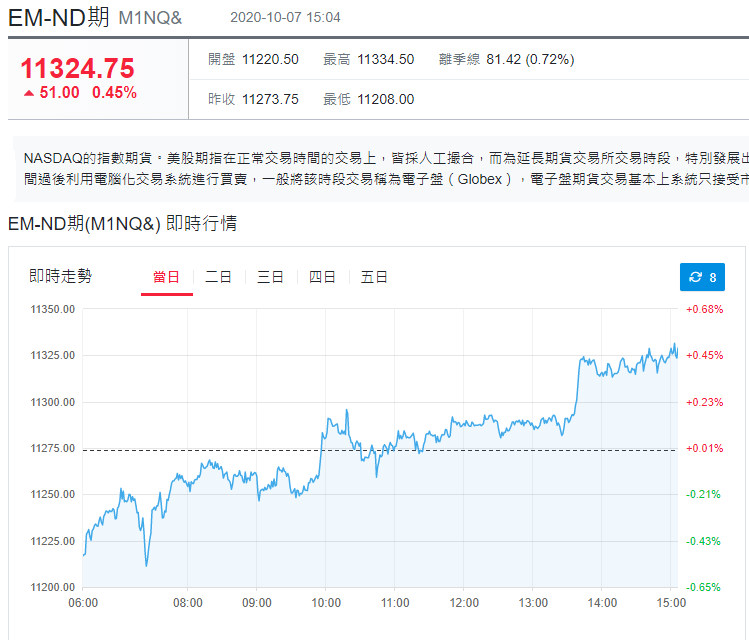The width and height of the screenshot is (749, 640).
Task: Click the +0.01% right axis label
Action: click(705, 448)
